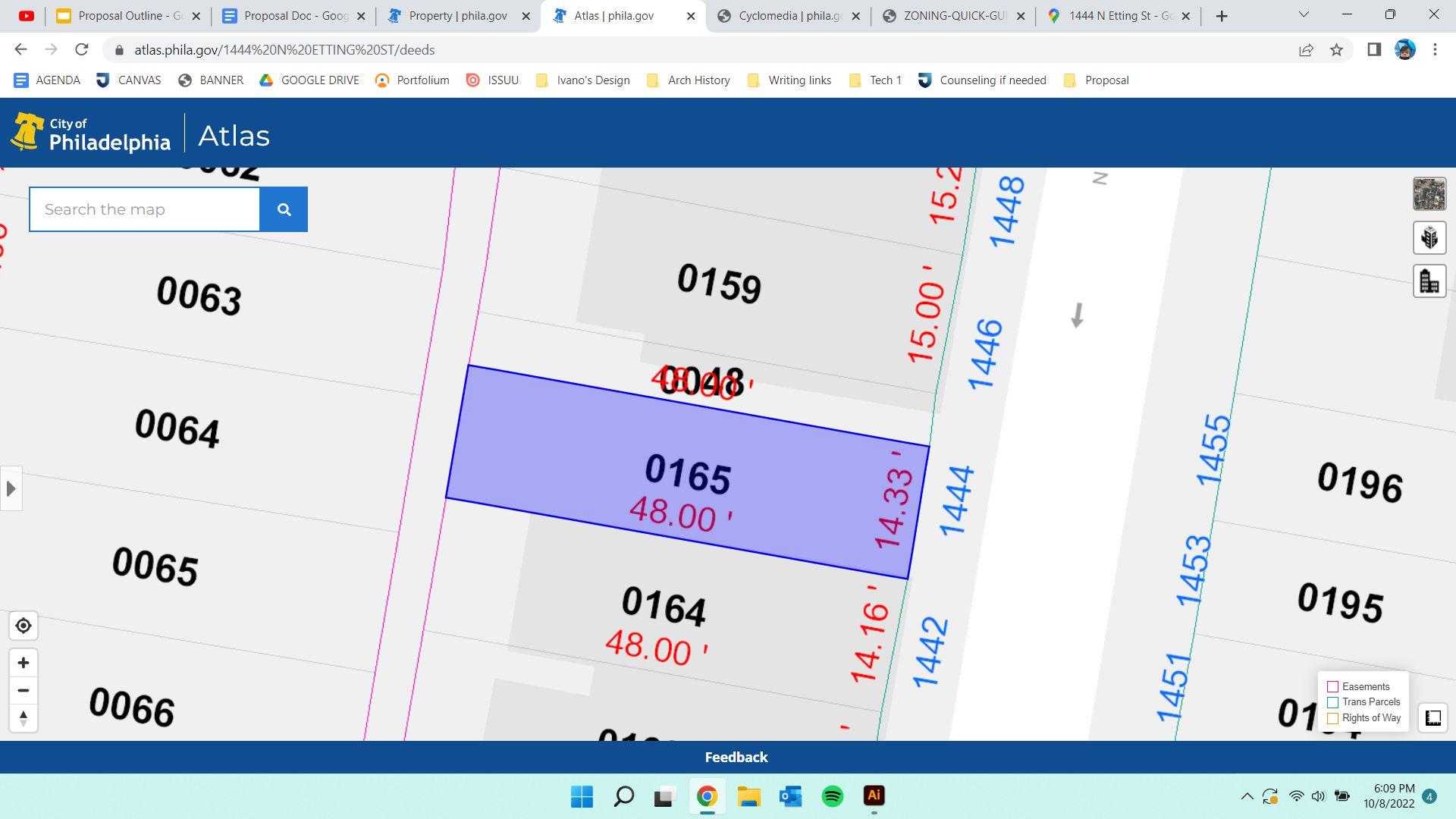The width and height of the screenshot is (1456, 819).
Task: Open the Arch History bookmark folder
Action: click(x=689, y=80)
